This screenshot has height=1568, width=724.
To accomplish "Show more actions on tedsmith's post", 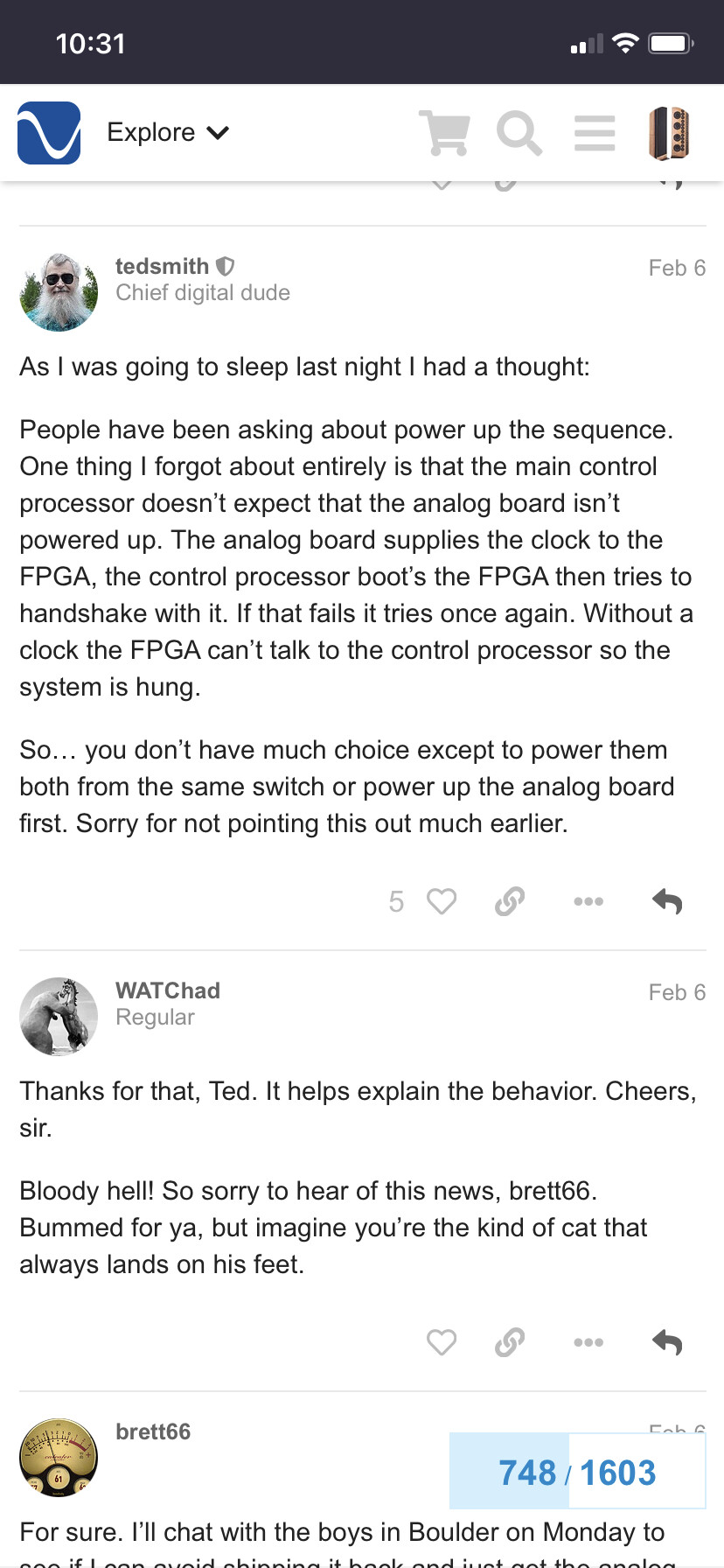I will click(588, 901).
